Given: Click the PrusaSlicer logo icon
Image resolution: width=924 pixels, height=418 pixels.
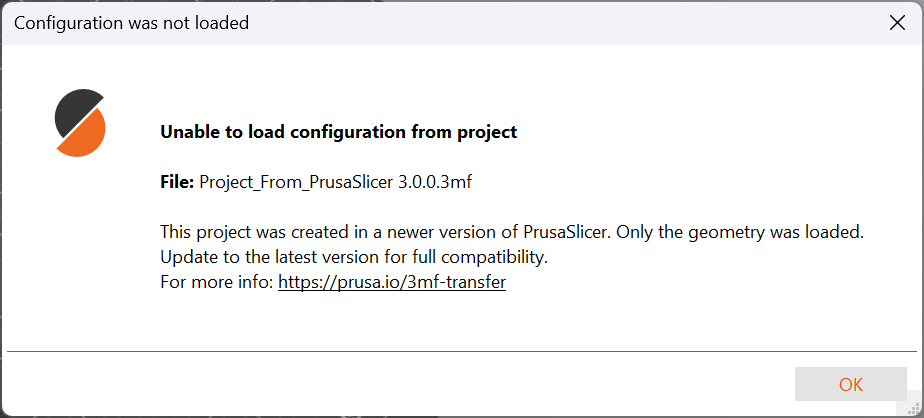Looking at the screenshot, I should point(80,123).
